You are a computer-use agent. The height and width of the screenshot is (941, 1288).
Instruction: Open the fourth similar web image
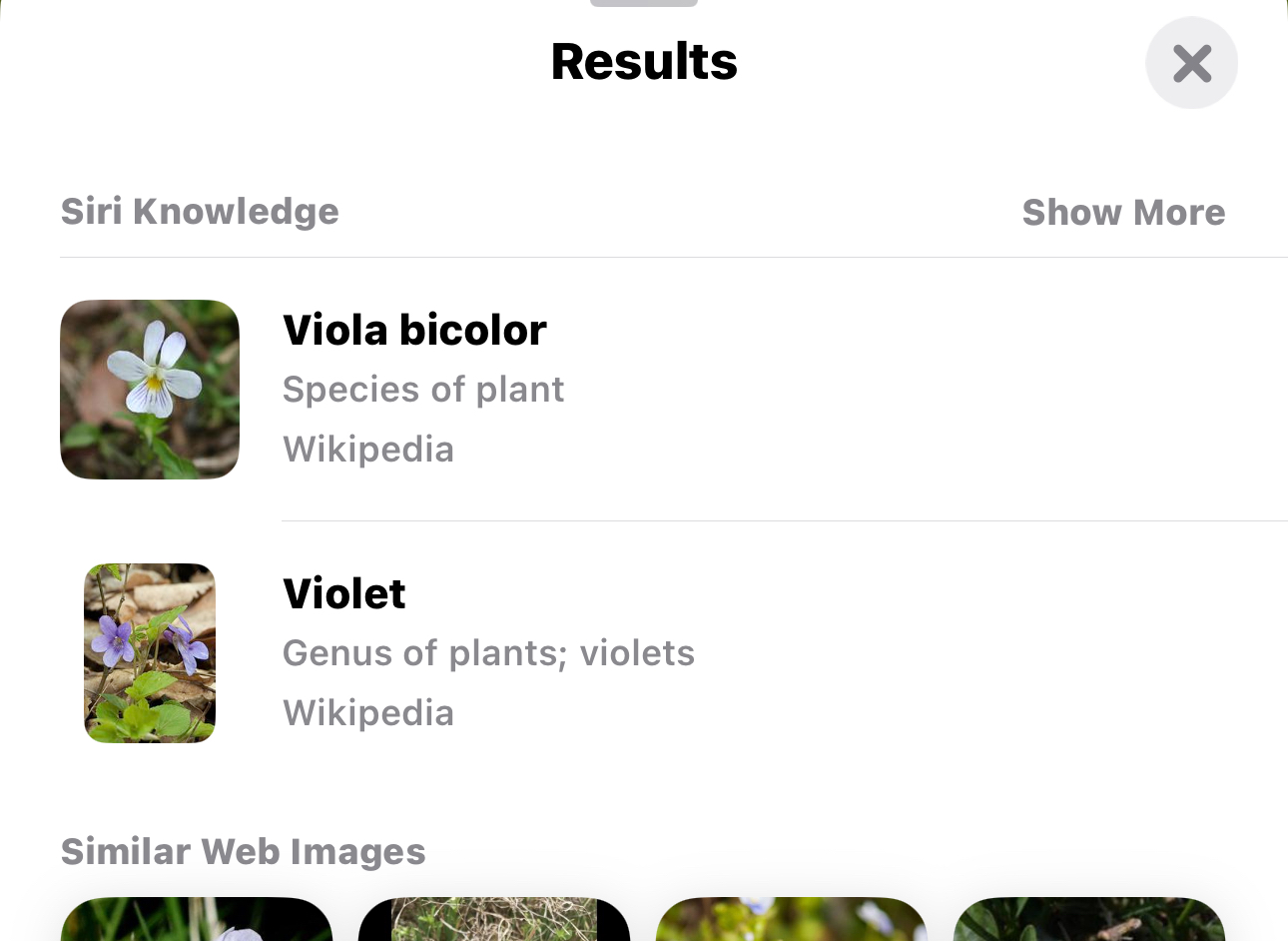coord(1089,921)
